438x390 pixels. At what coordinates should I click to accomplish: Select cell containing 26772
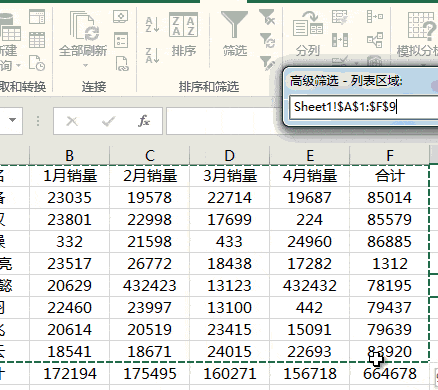coord(149,264)
